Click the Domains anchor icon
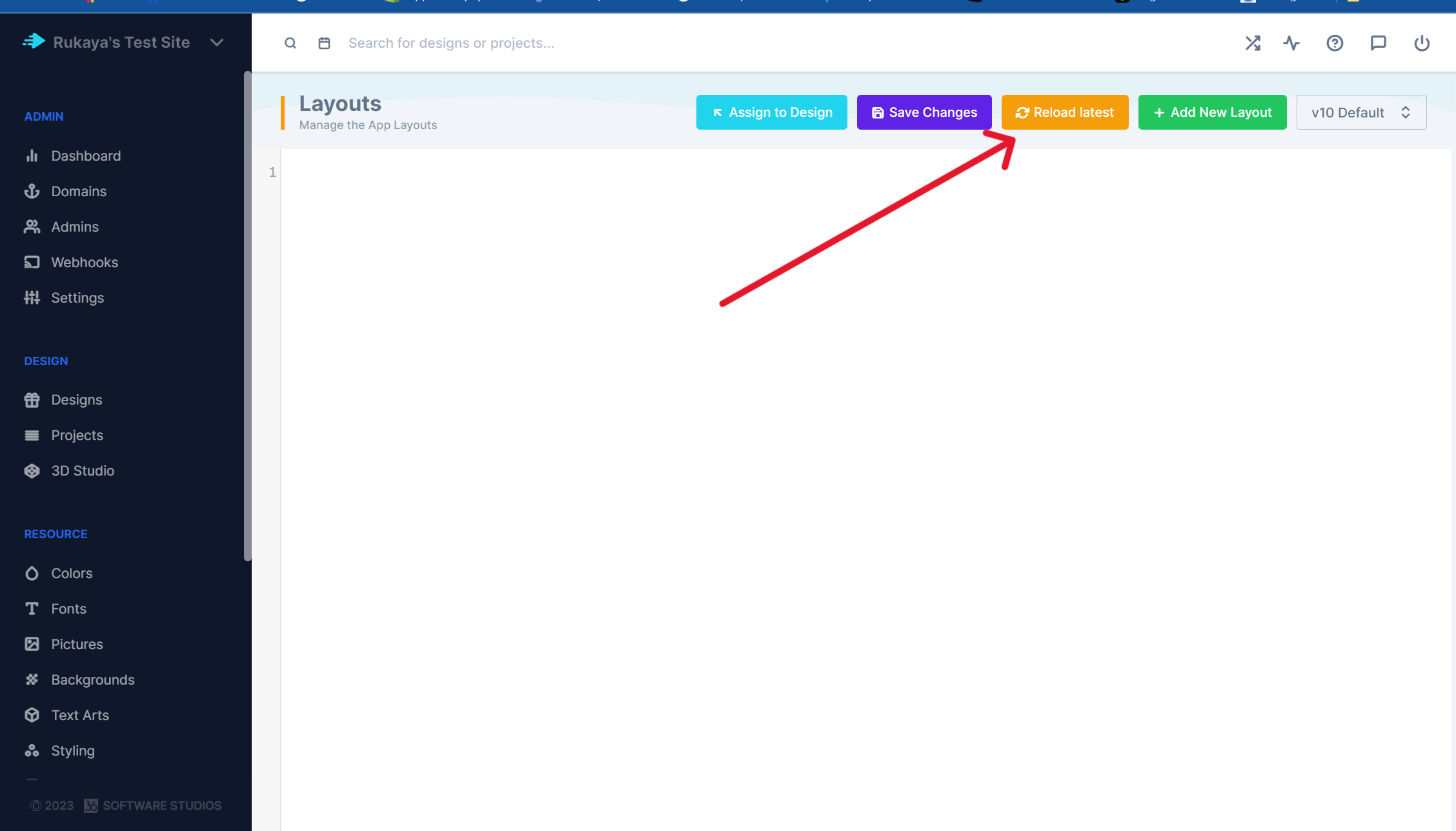Screen dimensions: 1456x831 coord(32,192)
